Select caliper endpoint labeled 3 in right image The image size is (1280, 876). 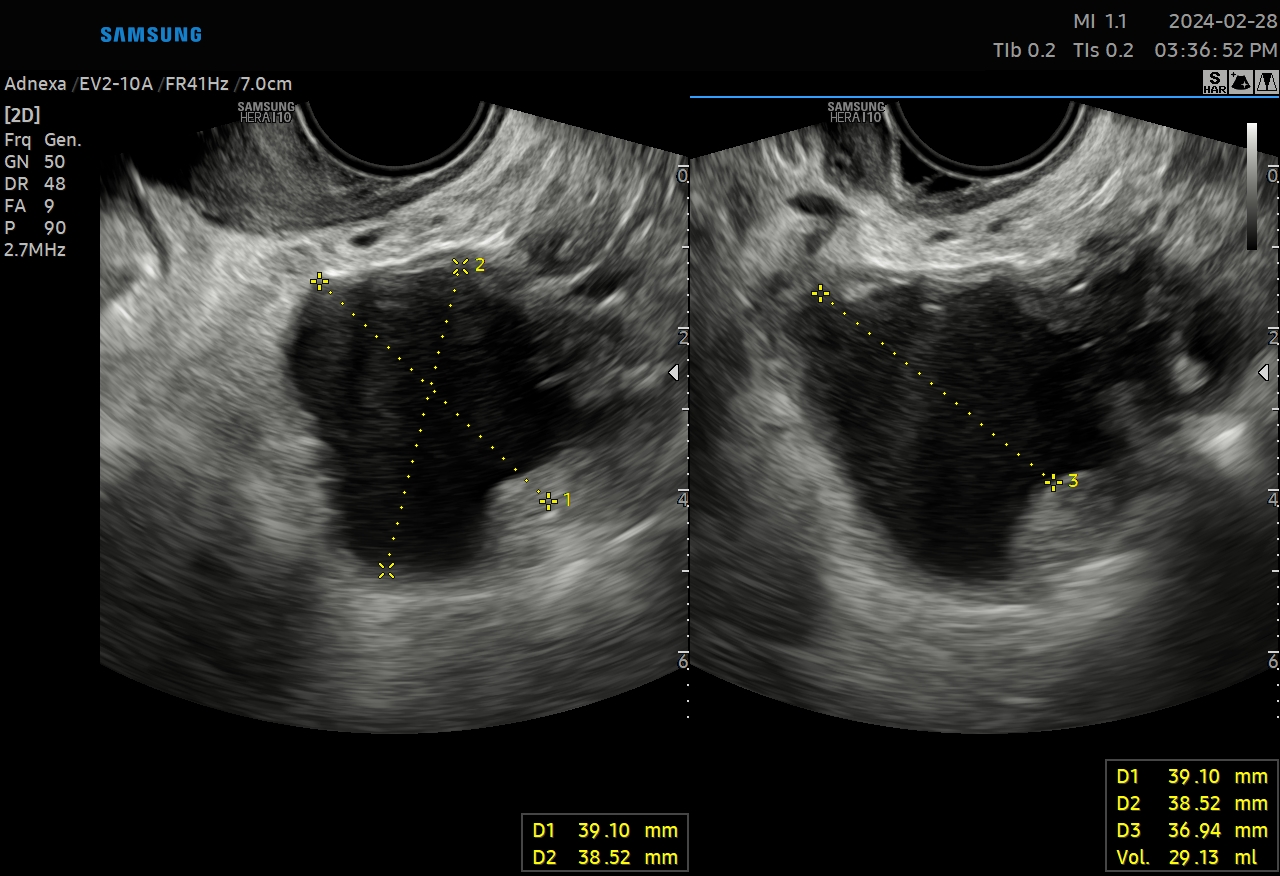1052,482
